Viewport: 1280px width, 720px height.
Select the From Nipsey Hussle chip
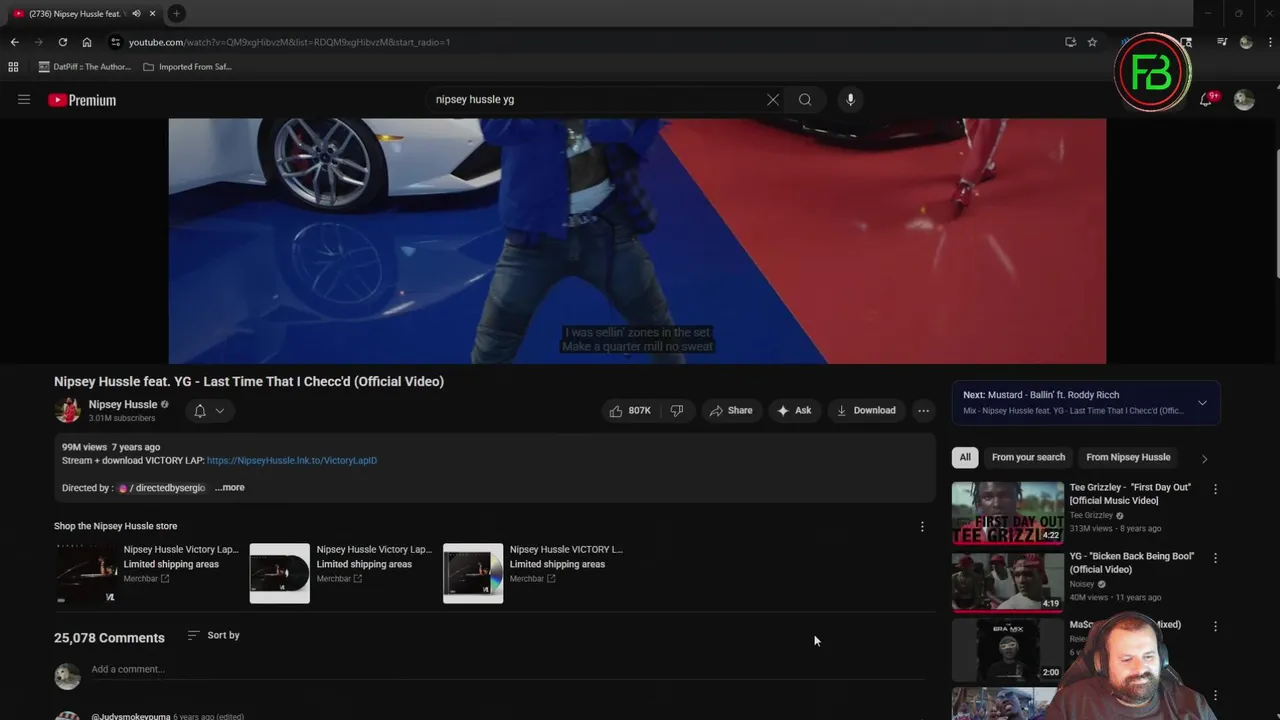coord(1128,457)
